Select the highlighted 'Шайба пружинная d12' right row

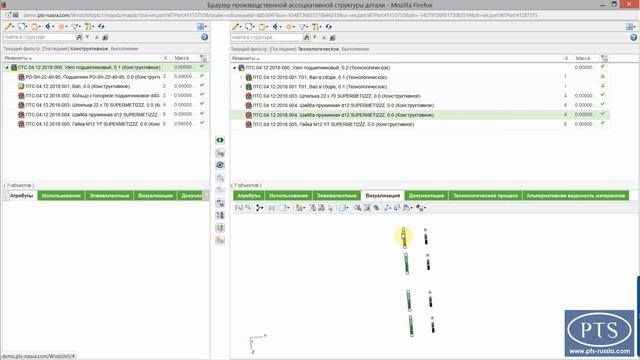click(x=420, y=115)
